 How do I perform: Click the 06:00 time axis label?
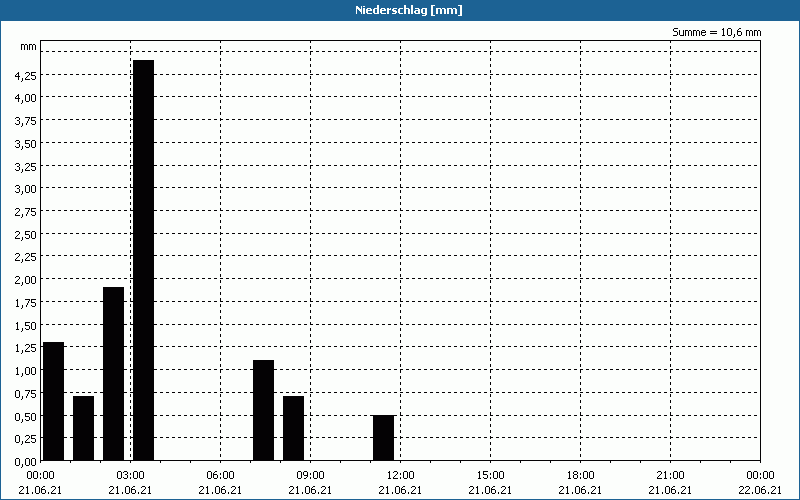click(x=220, y=476)
